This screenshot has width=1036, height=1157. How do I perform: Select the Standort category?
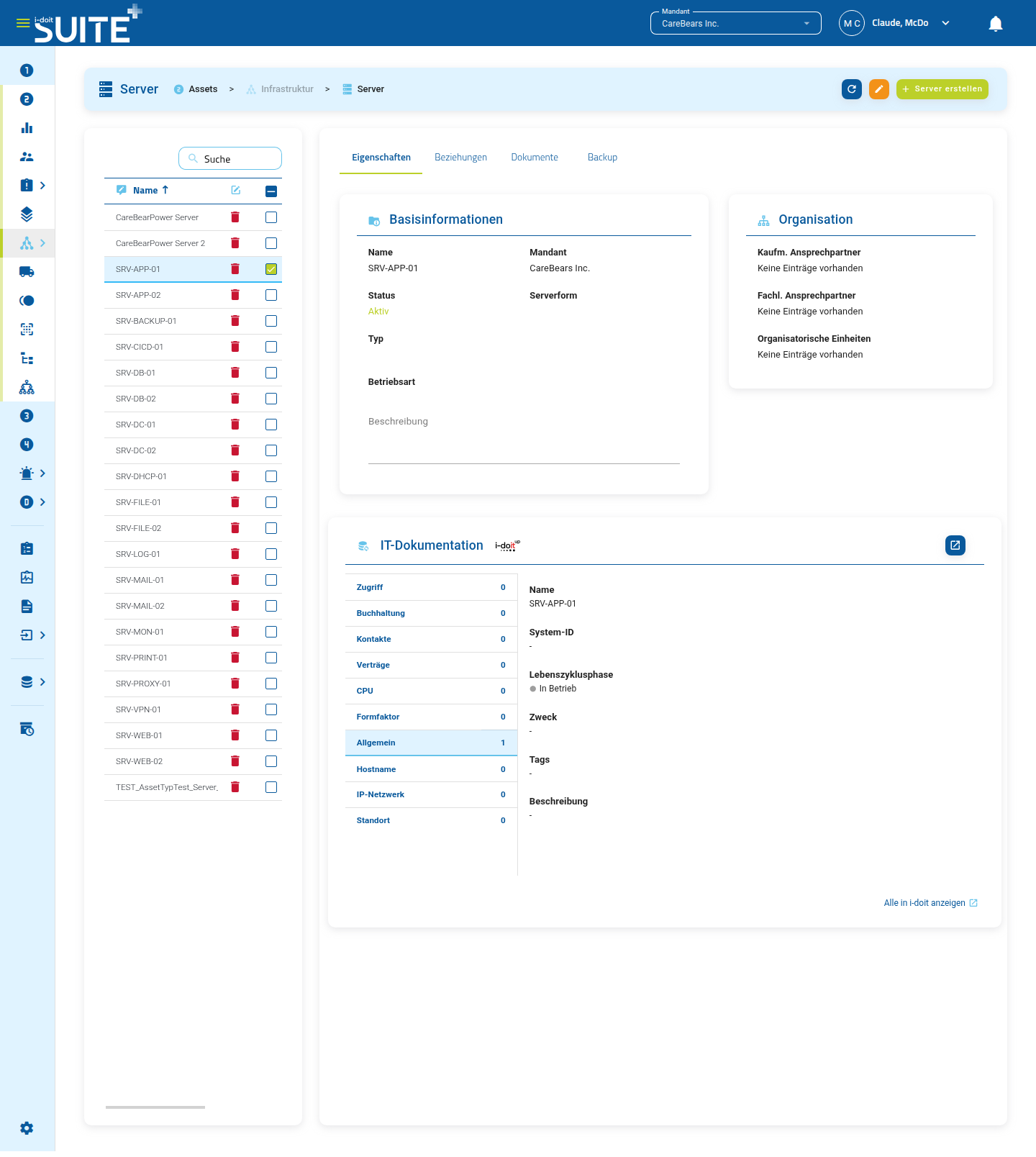(431, 820)
